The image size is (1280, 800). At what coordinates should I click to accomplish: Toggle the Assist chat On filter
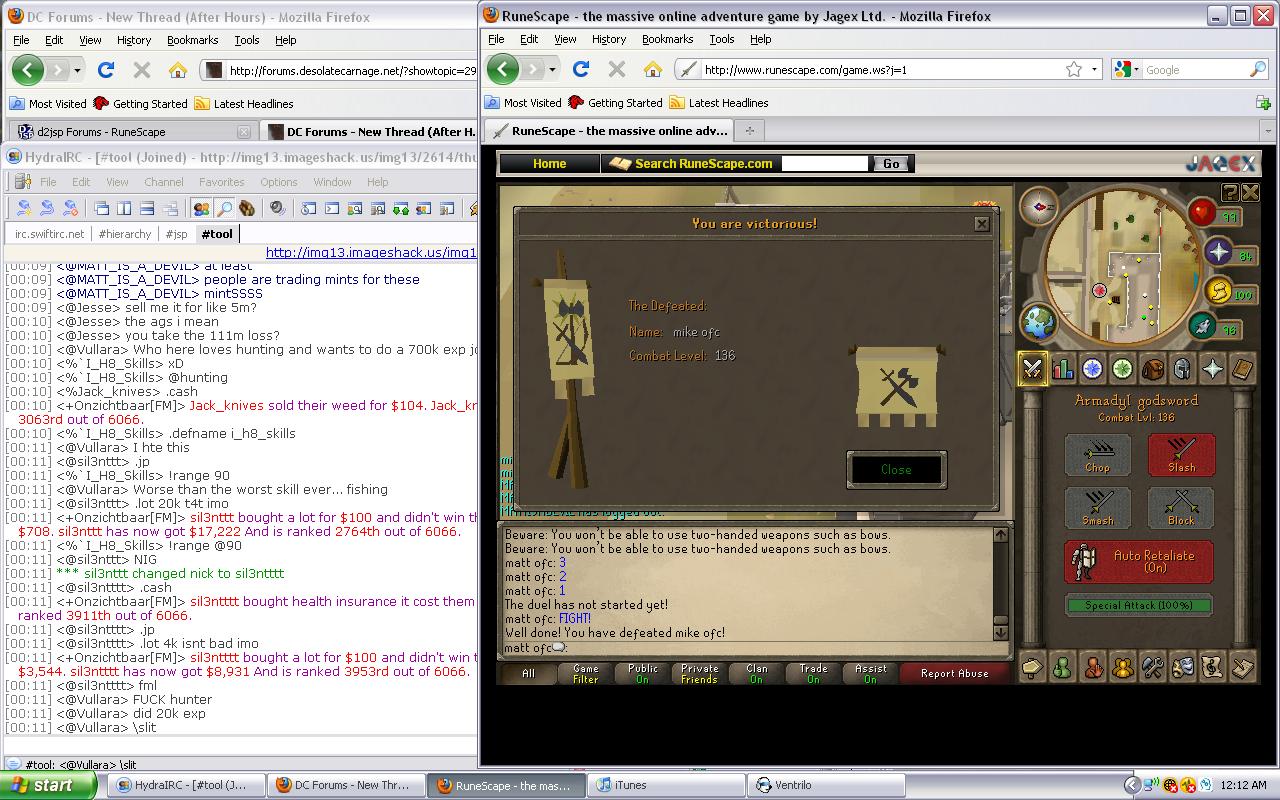(x=870, y=673)
